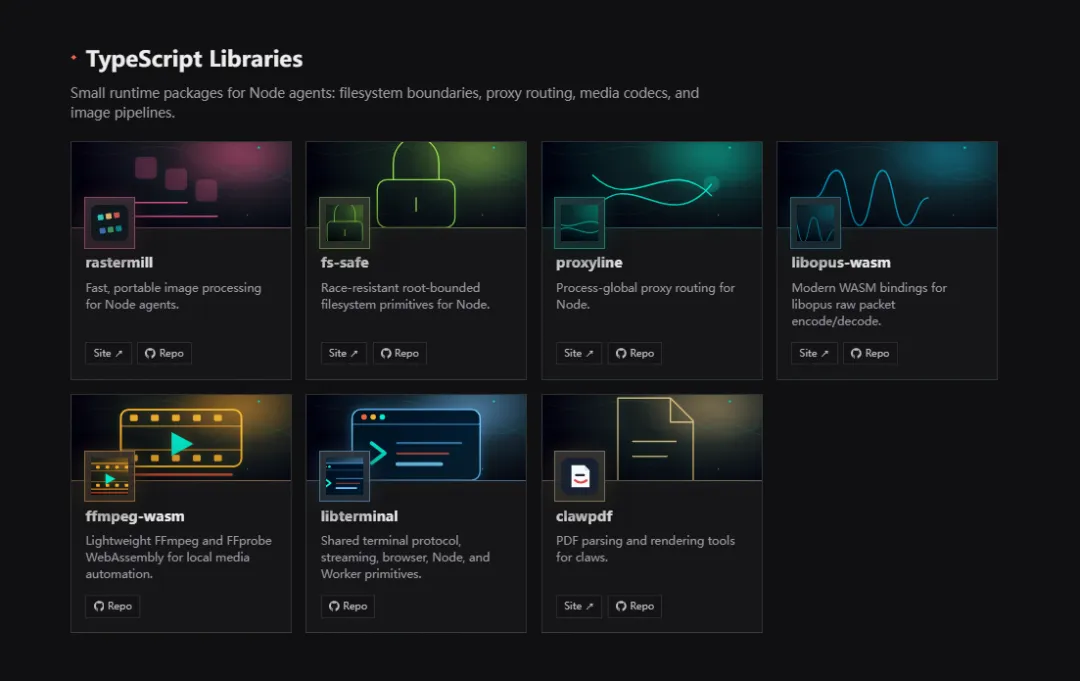Select the proxyline card title

[x=589, y=263]
